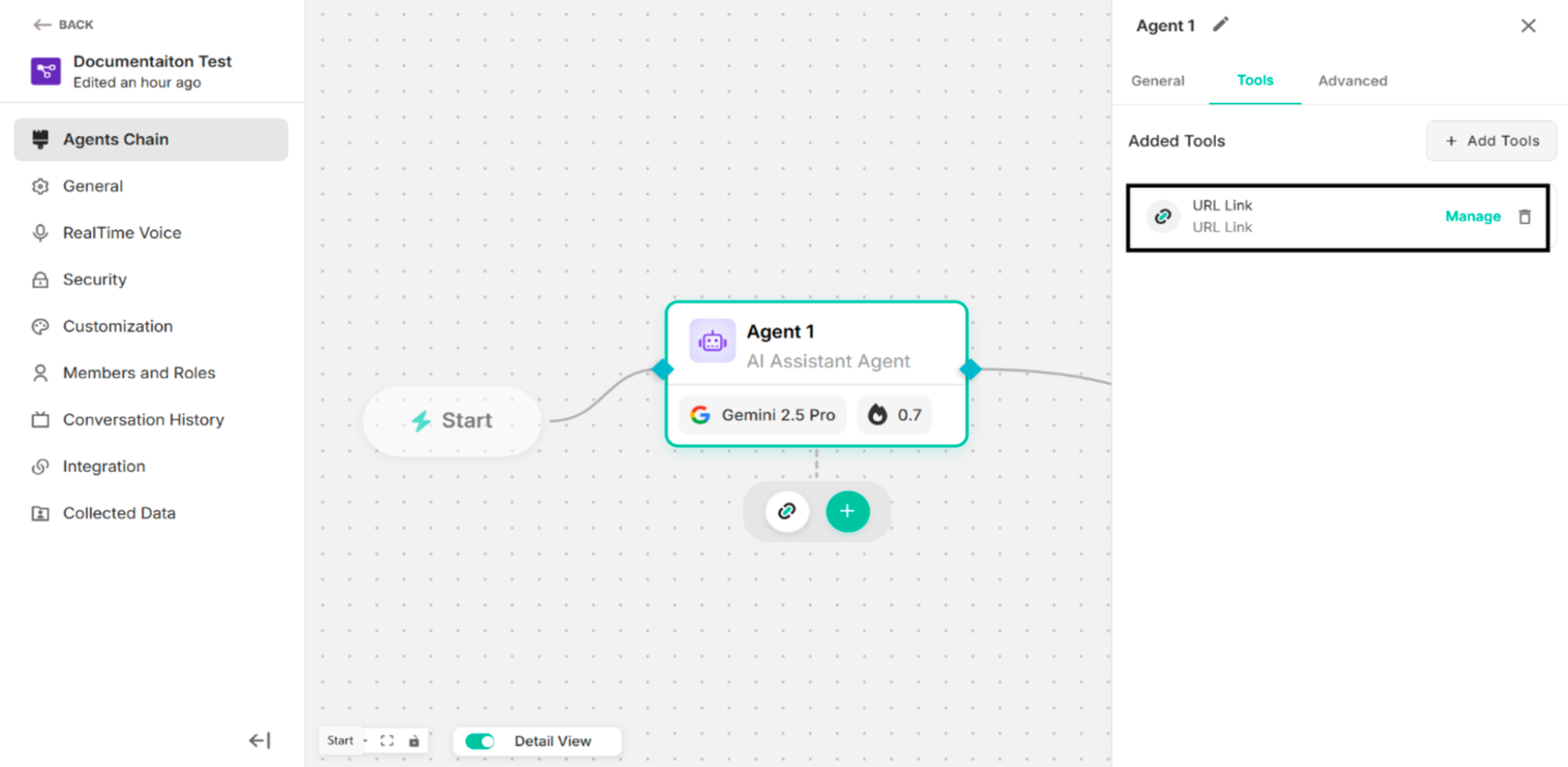Collapse the left sidebar with the arrow

click(258, 740)
